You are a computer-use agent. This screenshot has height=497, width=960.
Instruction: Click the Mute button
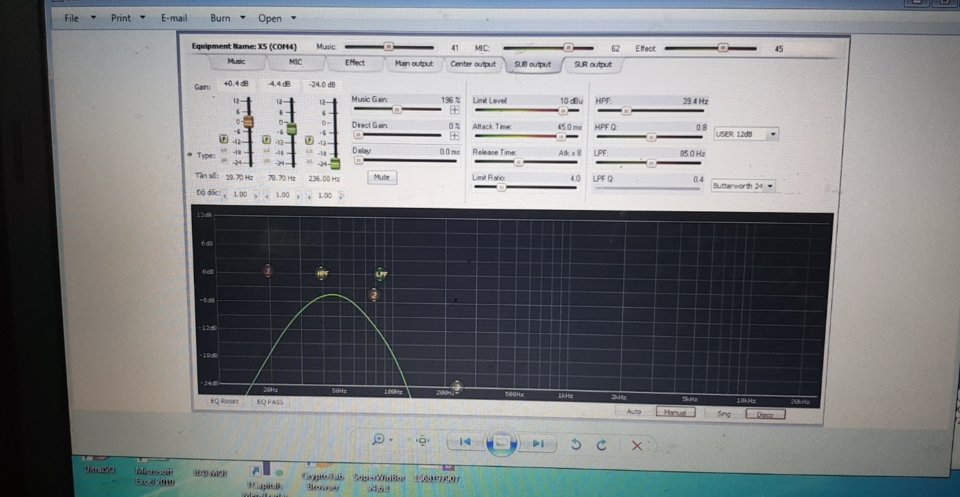[382, 177]
